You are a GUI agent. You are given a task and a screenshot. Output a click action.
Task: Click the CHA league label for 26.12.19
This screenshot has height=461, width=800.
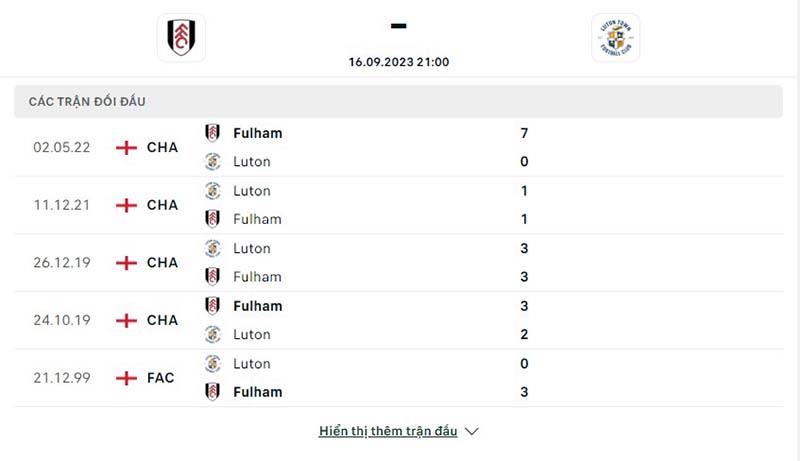point(162,263)
